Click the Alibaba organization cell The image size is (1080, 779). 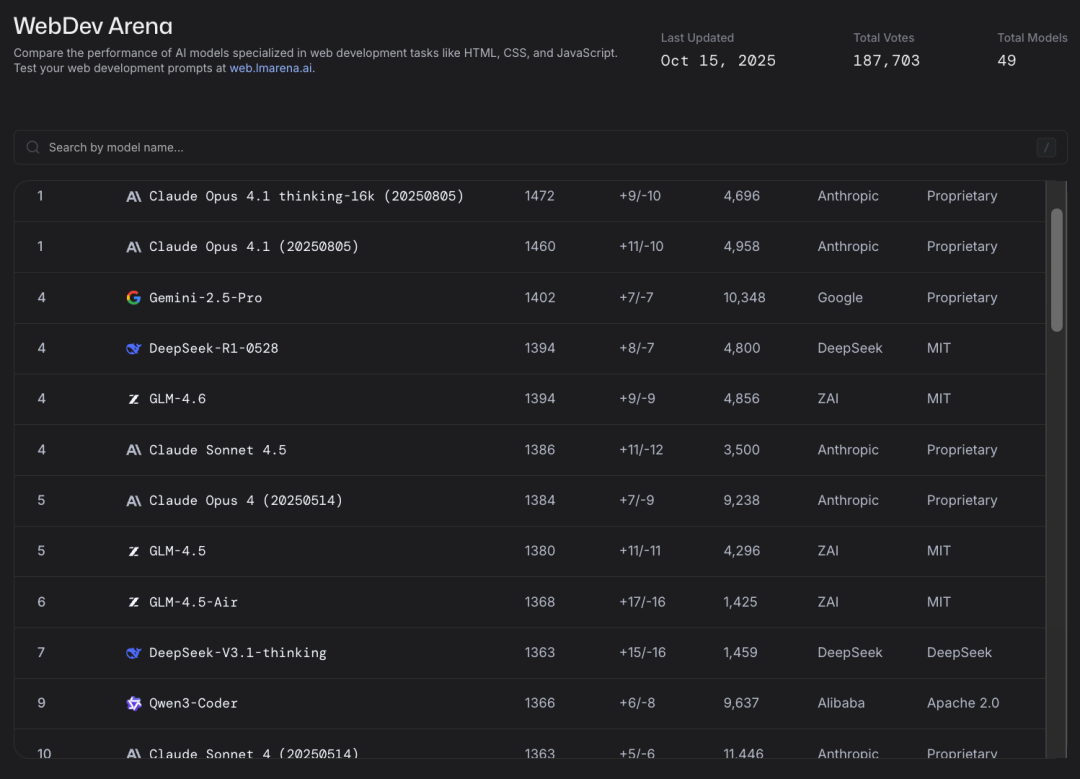[x=841, y=703]
